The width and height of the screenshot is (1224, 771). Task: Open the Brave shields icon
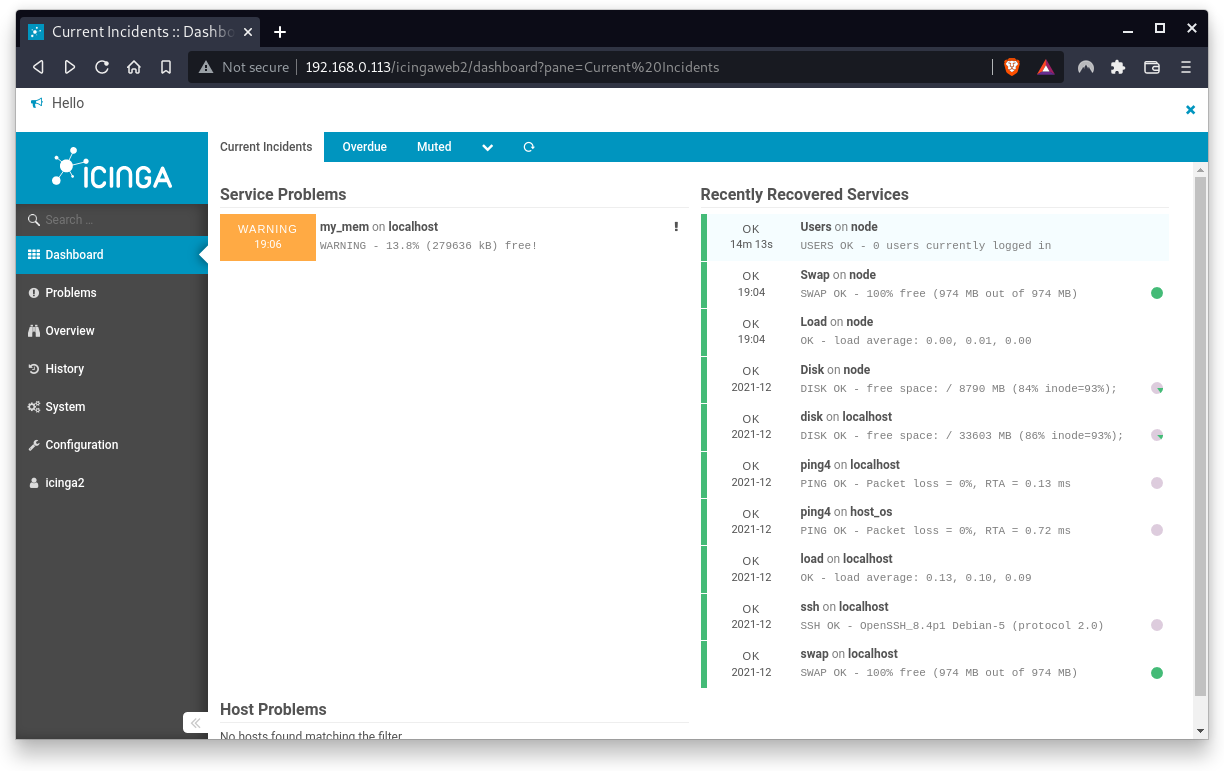pyautogui.click(x=1011, y=67)
